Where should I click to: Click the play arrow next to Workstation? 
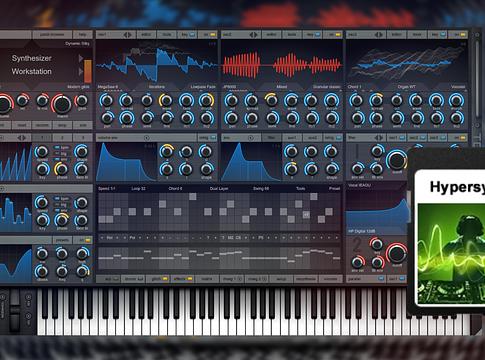pyautogui.click(x=81, y=71)
